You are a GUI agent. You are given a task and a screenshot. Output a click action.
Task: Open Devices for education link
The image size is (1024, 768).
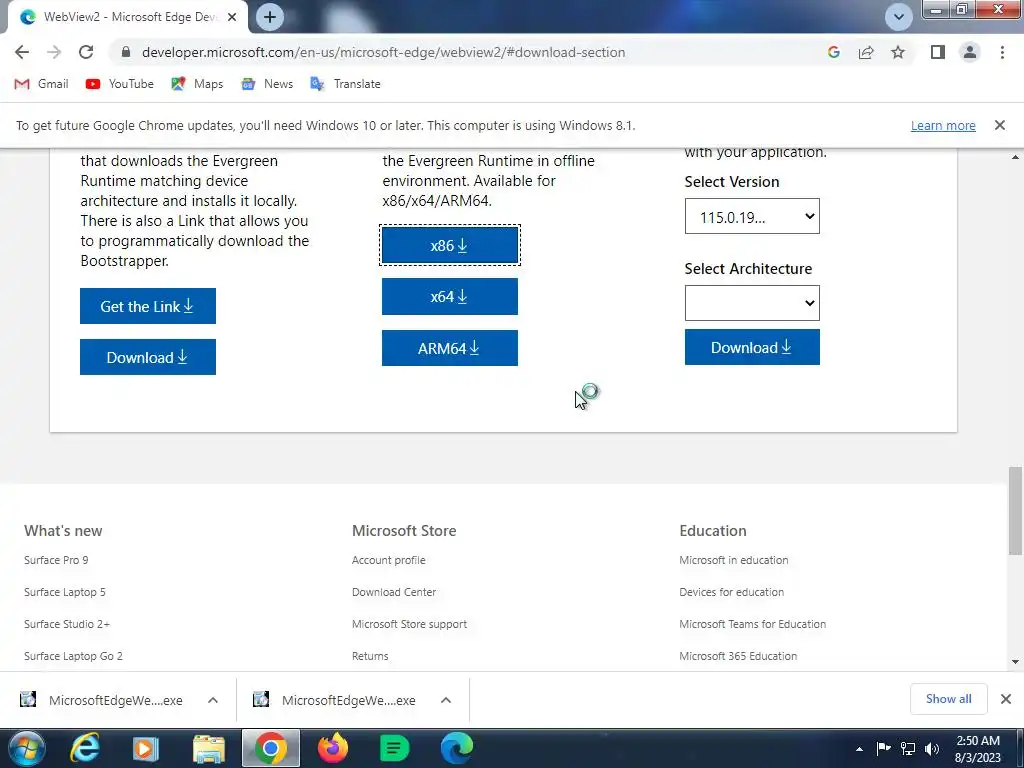(731, 592)
